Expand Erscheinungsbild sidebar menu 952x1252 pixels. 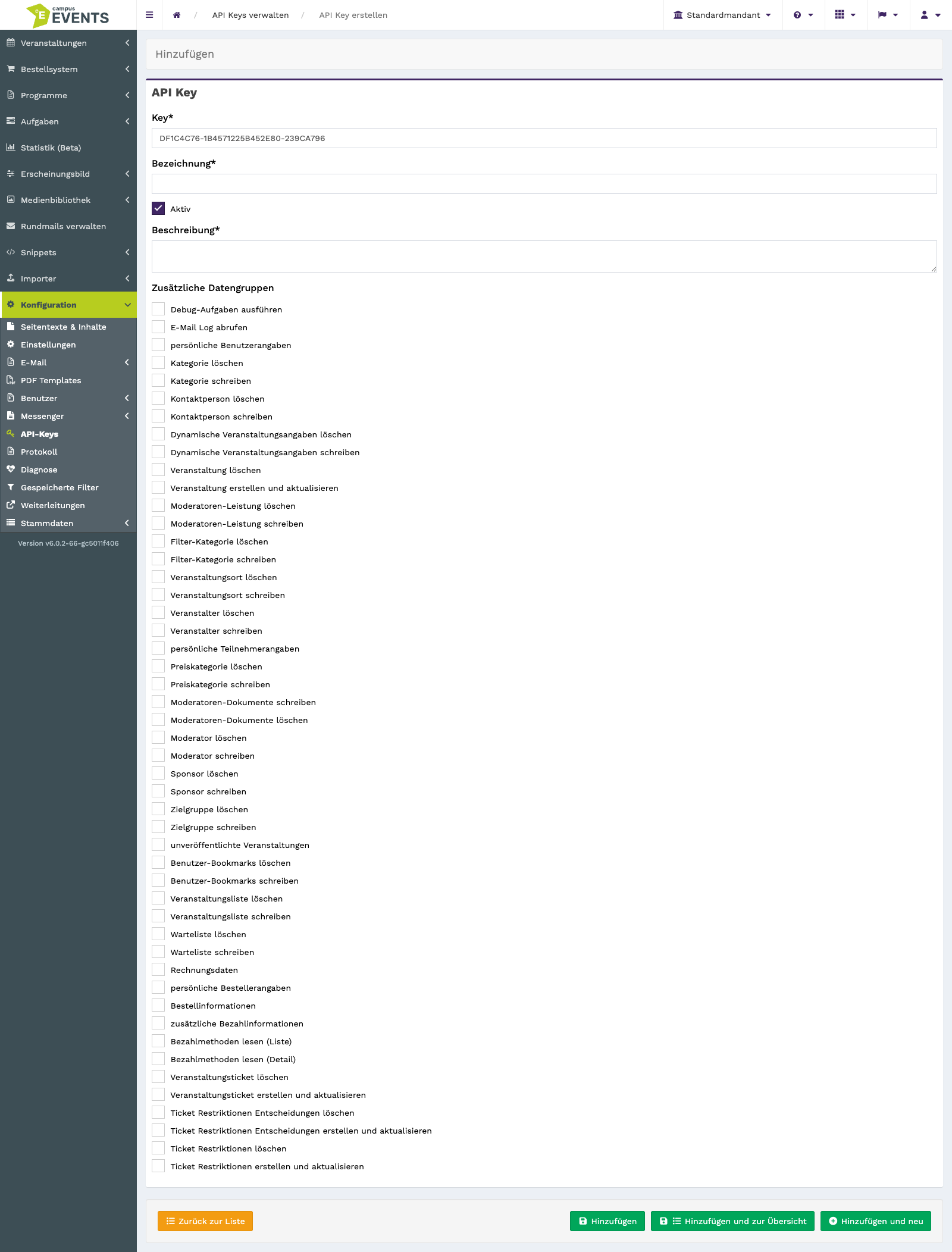pyautogui.click(x=68, y=174)
